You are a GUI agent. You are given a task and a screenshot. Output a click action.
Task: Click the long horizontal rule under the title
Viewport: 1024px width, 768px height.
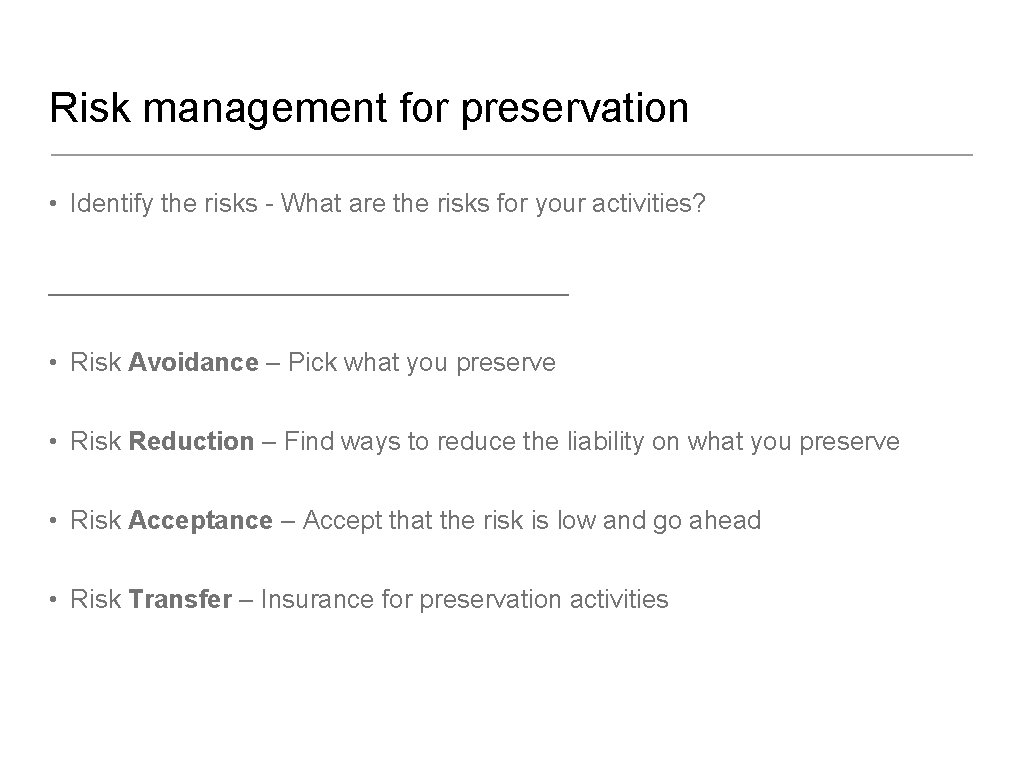(511, 155)
